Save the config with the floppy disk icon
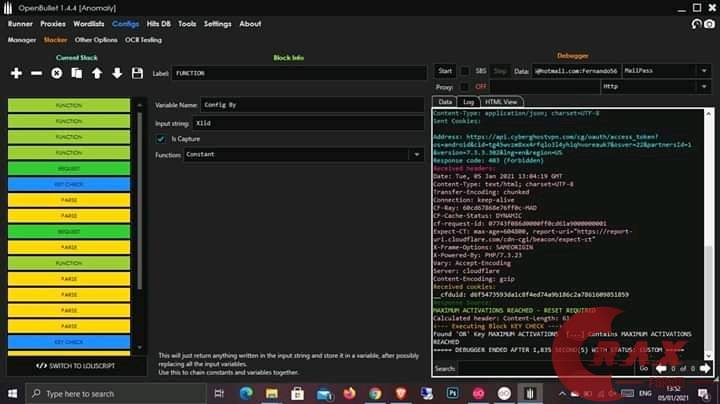720x404 pixels. coord(137,73)
